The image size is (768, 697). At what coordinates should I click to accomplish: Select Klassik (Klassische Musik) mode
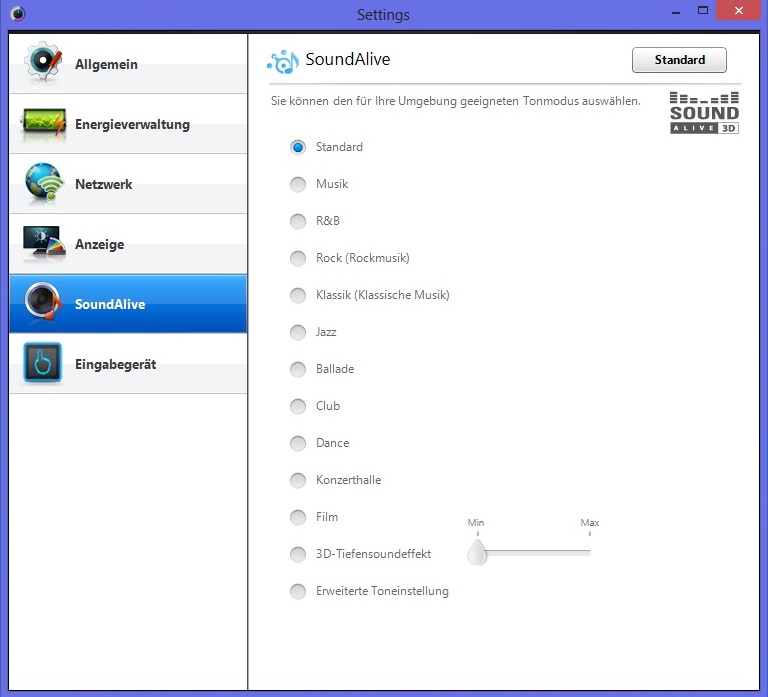point(298,295)
